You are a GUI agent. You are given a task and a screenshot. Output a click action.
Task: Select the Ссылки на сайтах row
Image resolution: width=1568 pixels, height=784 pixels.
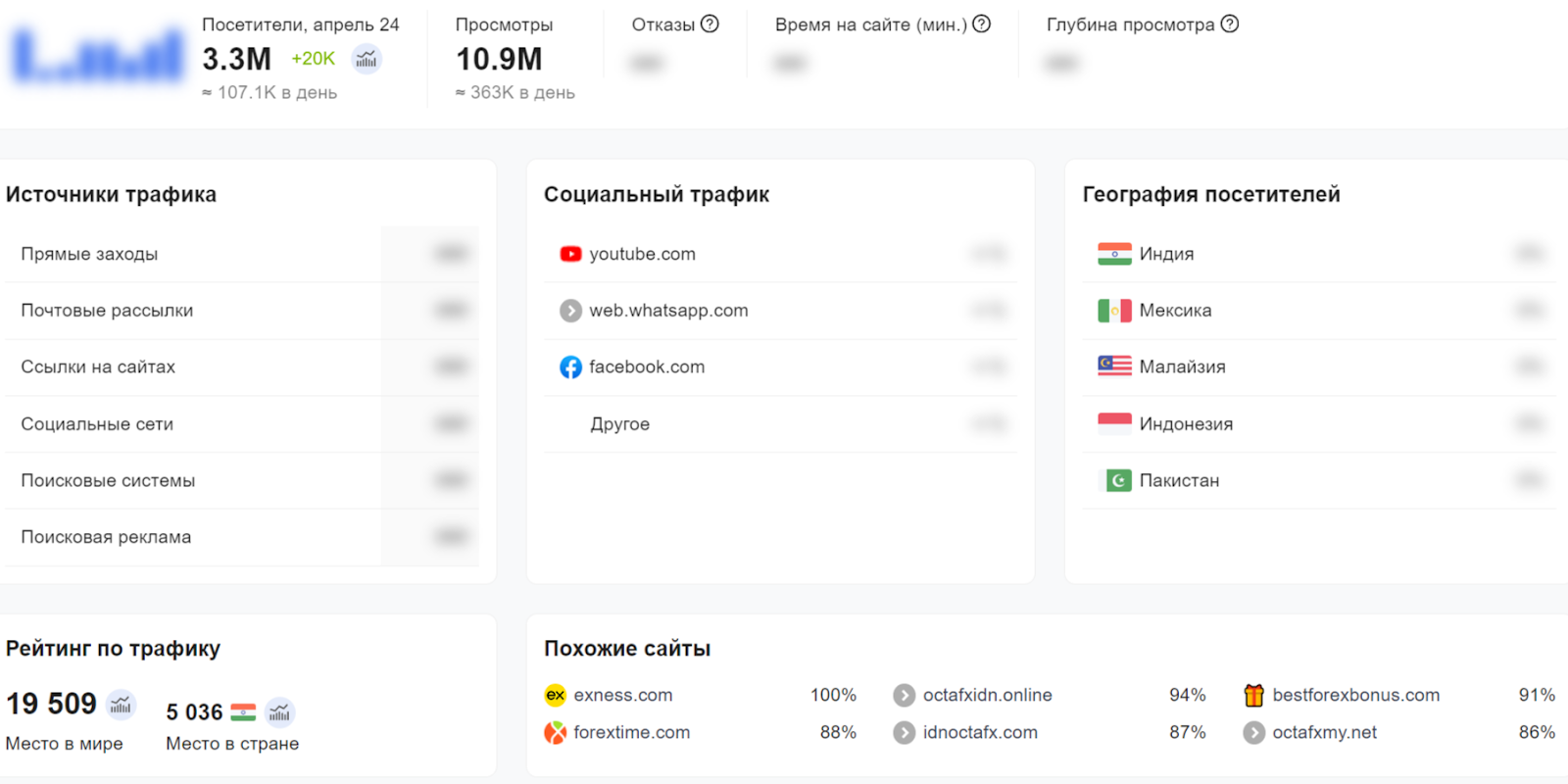(242, 367)
